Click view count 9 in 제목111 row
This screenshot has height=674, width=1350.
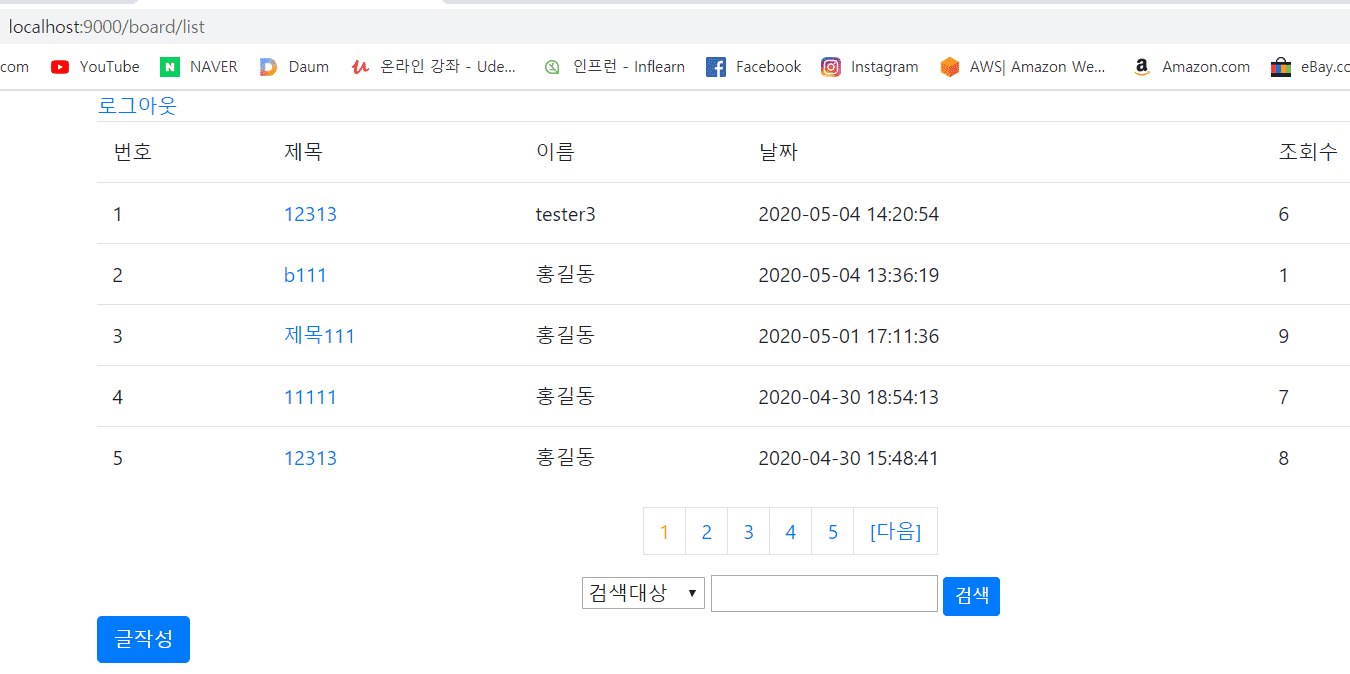1284,336
